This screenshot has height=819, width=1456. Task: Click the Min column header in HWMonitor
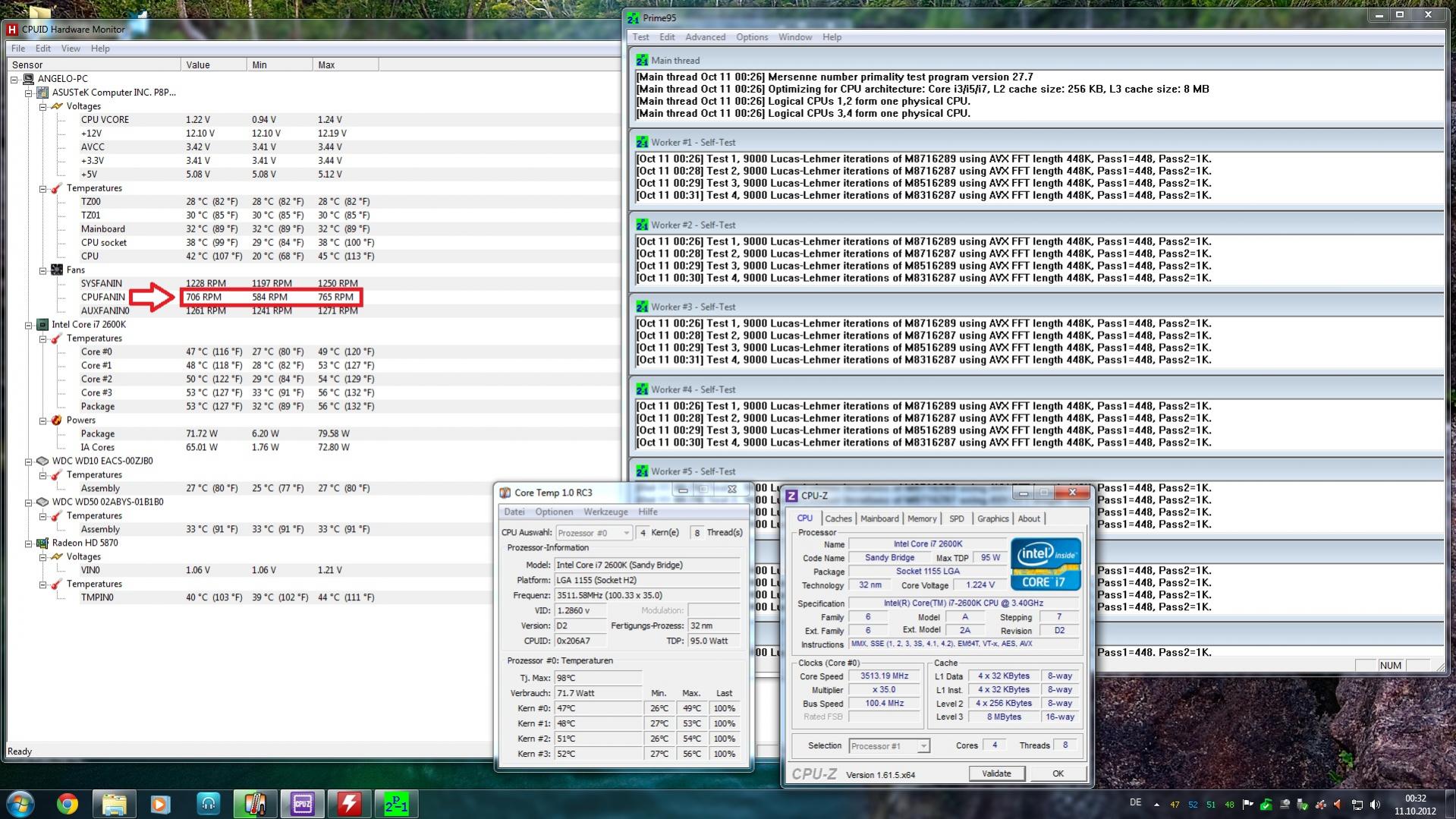[280, 65]
